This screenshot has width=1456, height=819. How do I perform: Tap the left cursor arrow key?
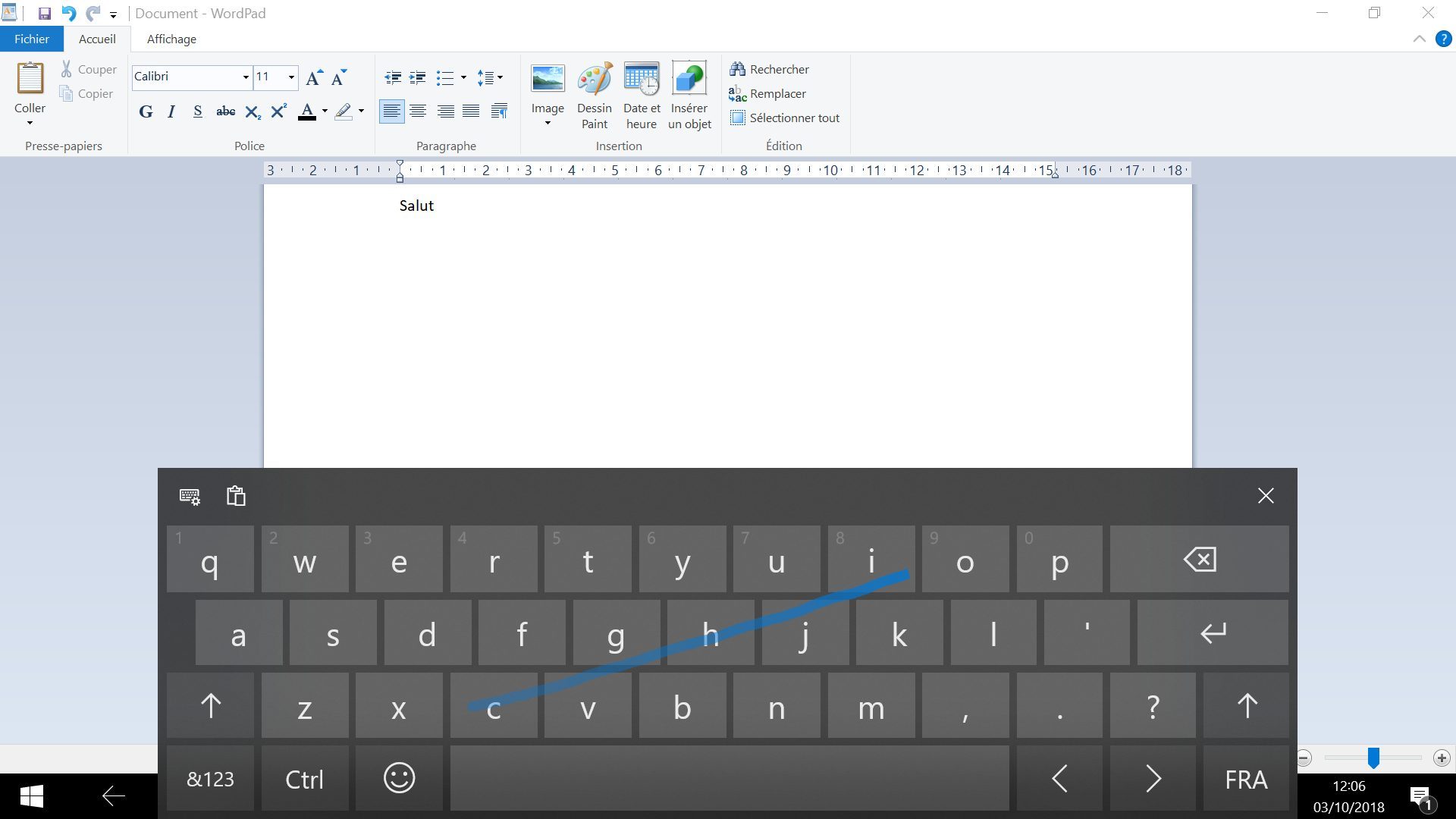coord(1059,779)
